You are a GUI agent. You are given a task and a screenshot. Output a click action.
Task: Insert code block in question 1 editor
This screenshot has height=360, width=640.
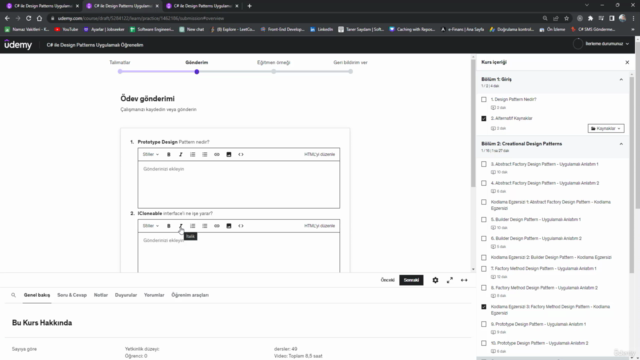pyautogui.click(x=241, y=154)
